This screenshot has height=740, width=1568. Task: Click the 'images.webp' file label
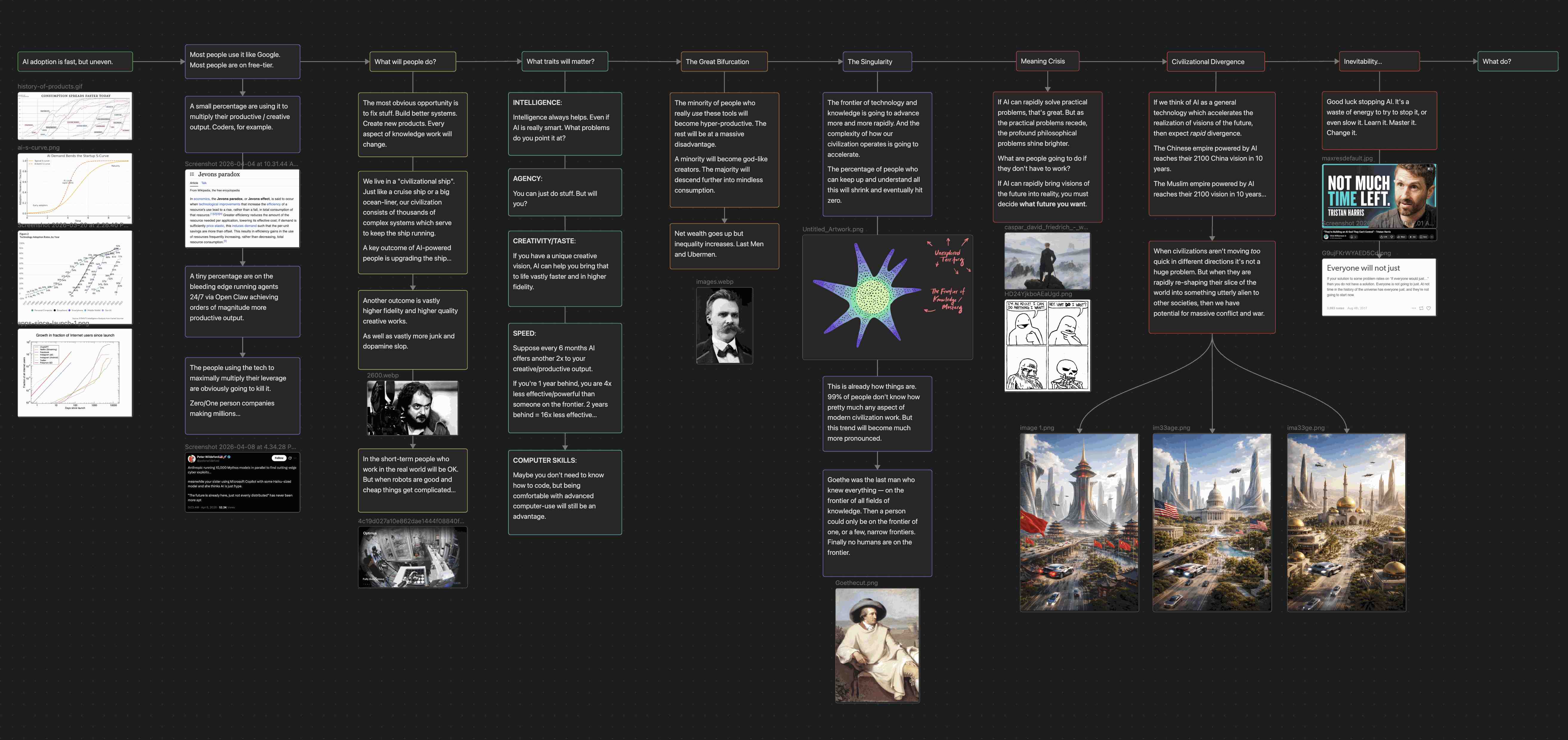[715, 282]
